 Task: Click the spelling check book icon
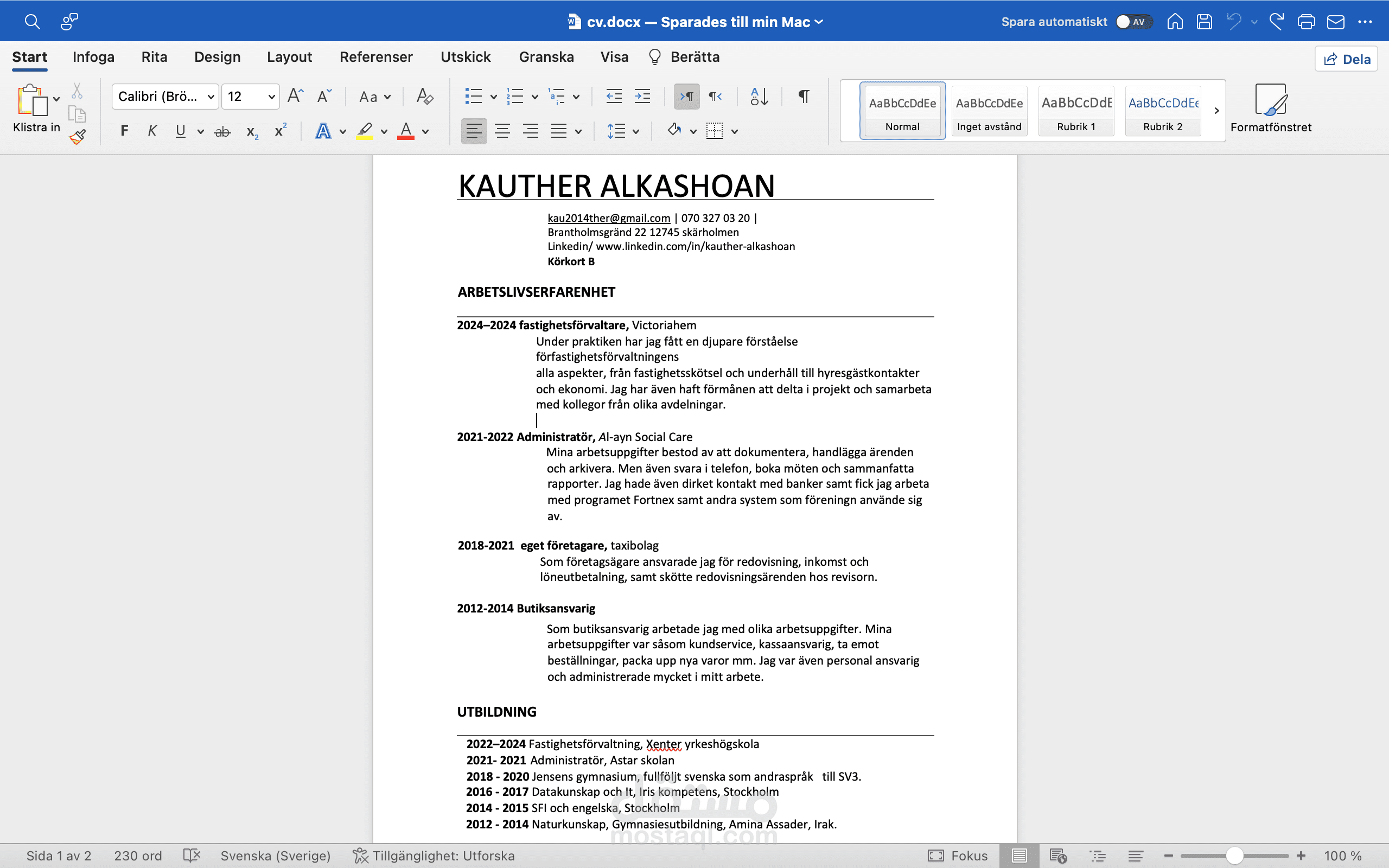(x=191, y=856)
